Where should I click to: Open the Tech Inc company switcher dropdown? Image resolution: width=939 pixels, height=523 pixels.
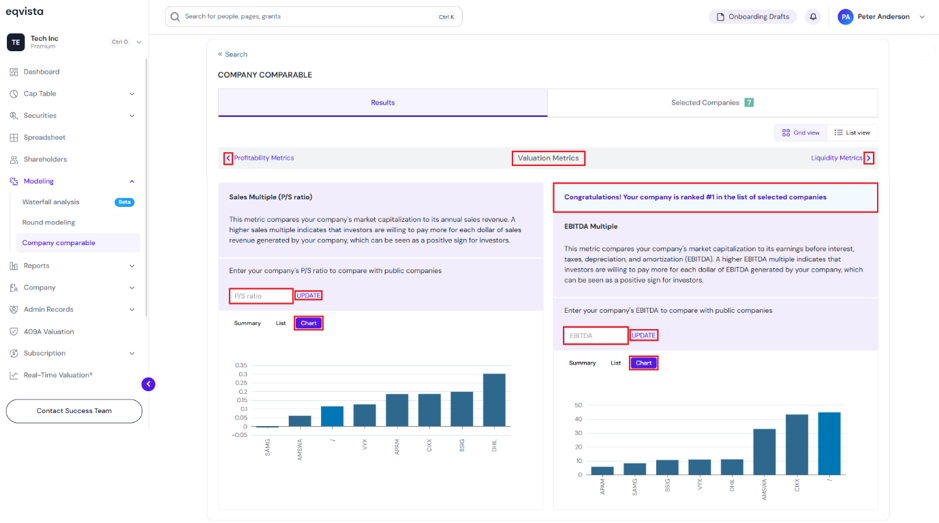[x=139, y=42]
